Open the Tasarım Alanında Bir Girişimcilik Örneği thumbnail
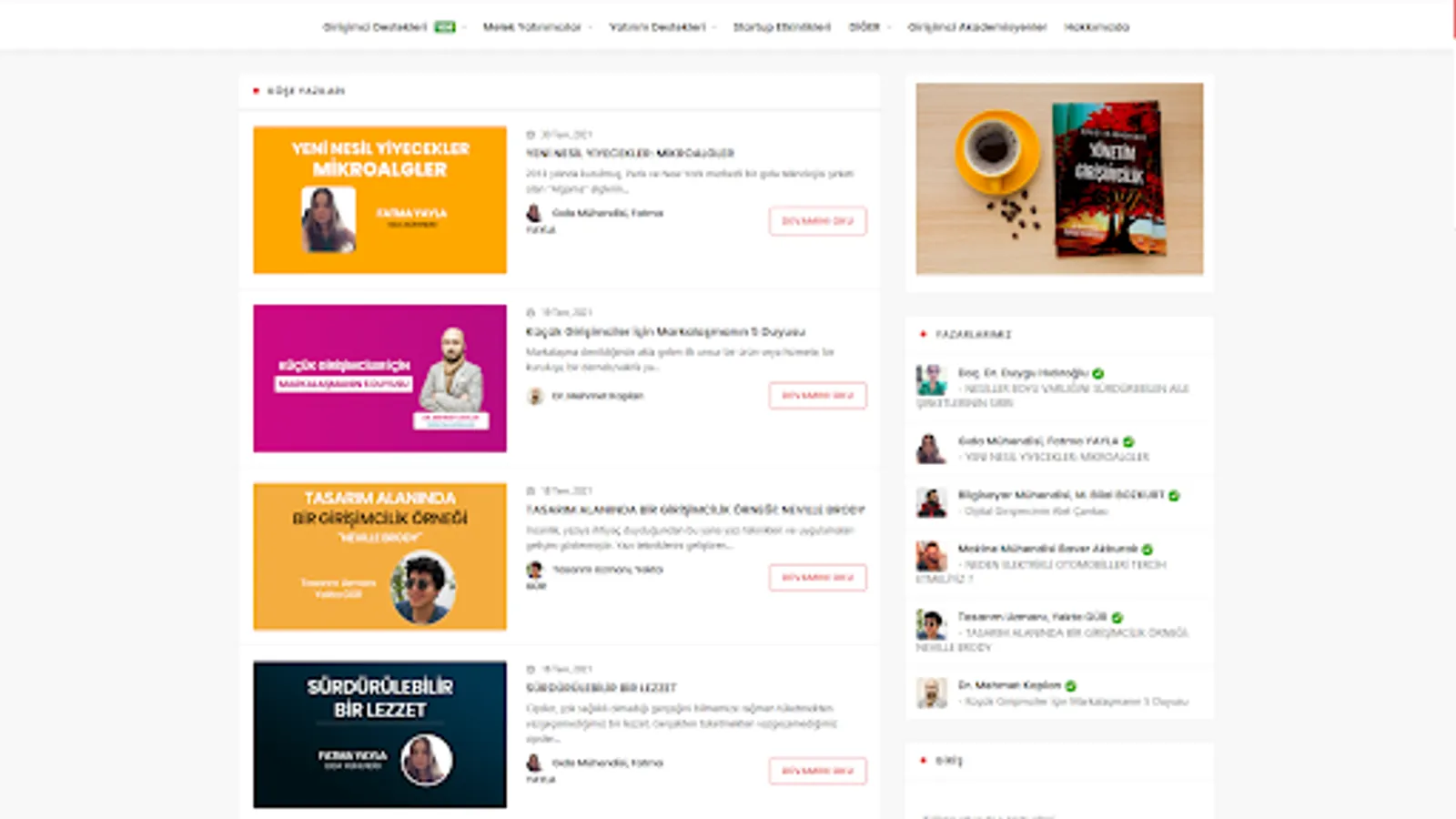 (x=379, y=556)
